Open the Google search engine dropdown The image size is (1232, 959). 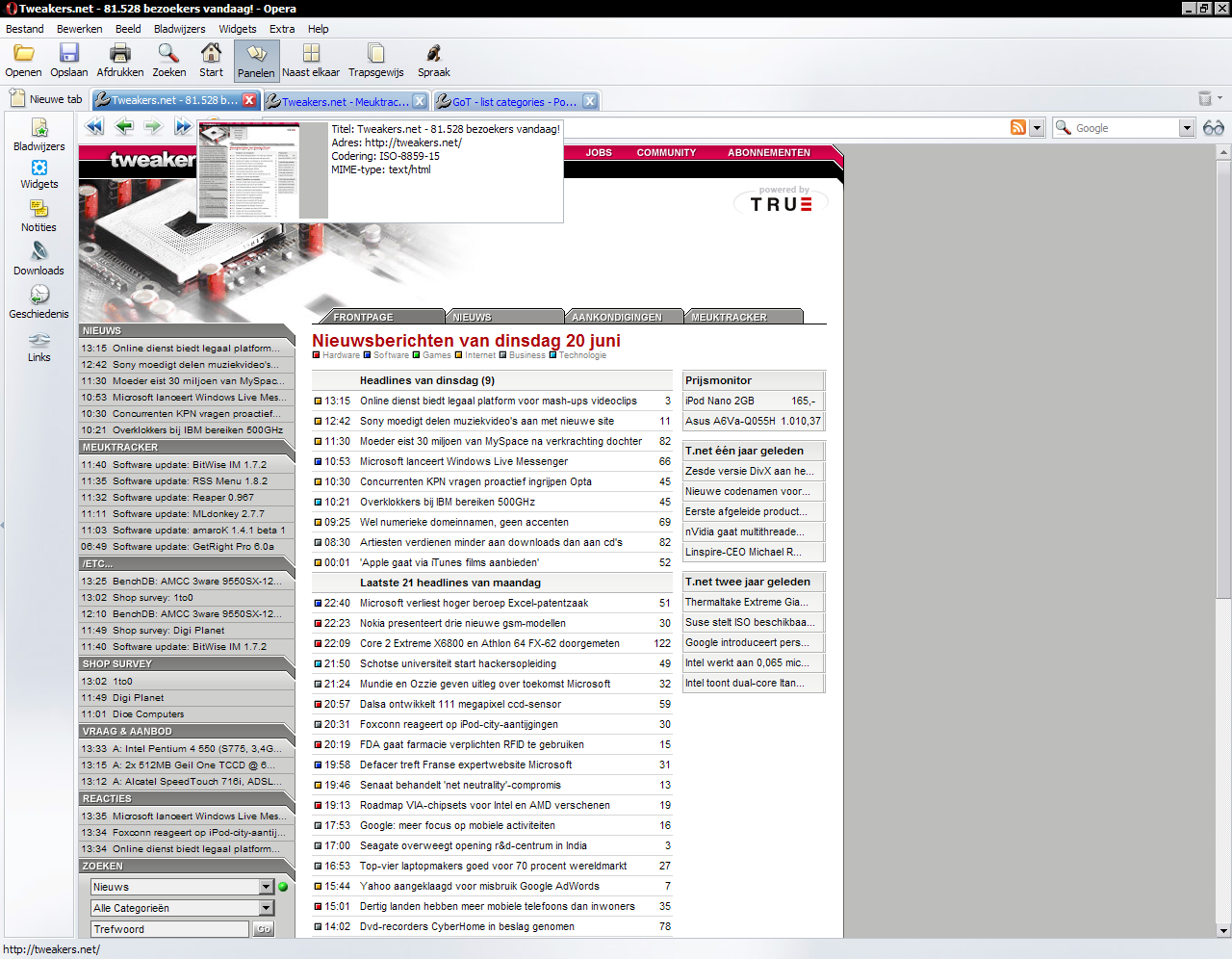click(1187, 128)
